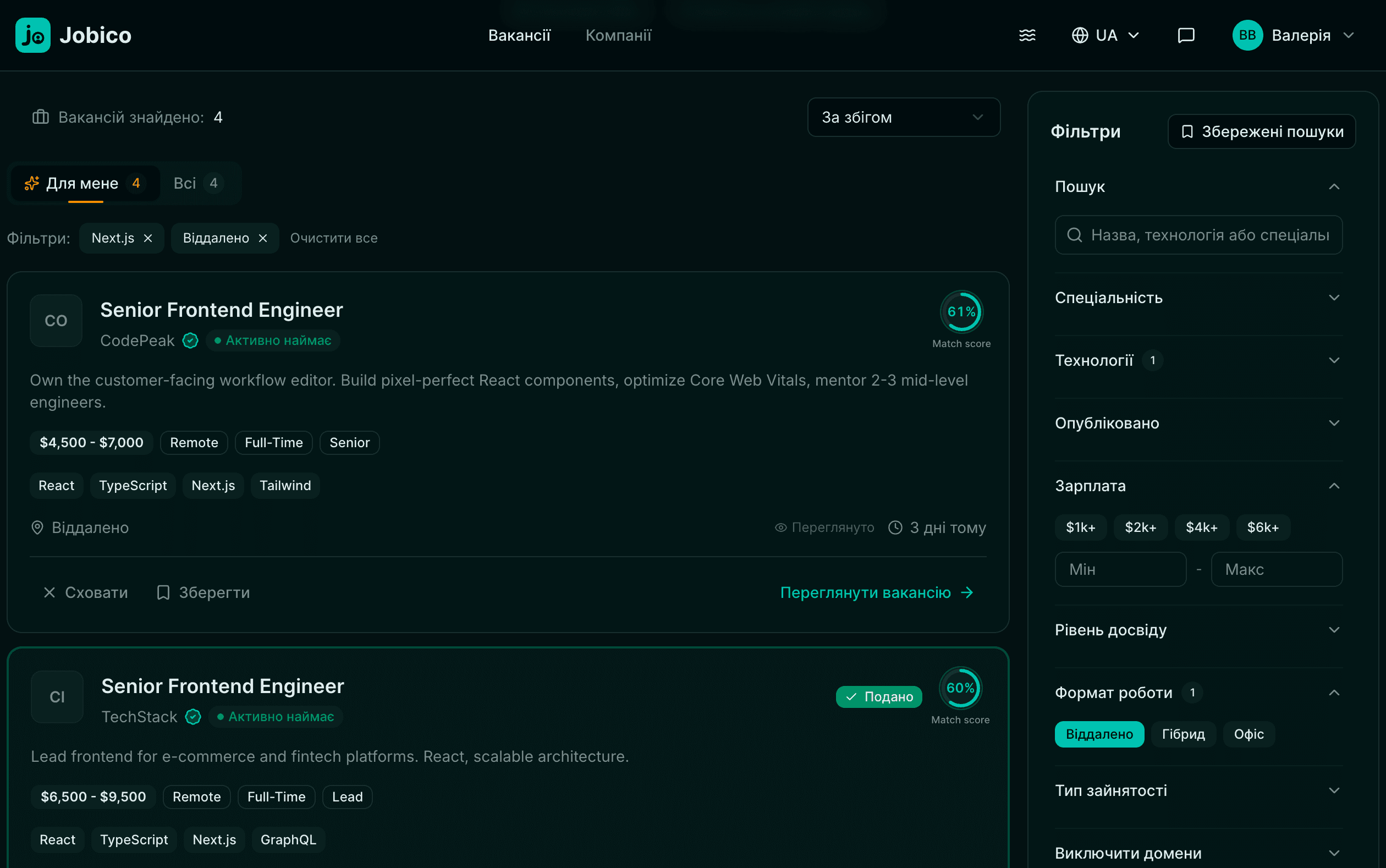Expand the Рівень досвіду filter section

[1198, 630]
